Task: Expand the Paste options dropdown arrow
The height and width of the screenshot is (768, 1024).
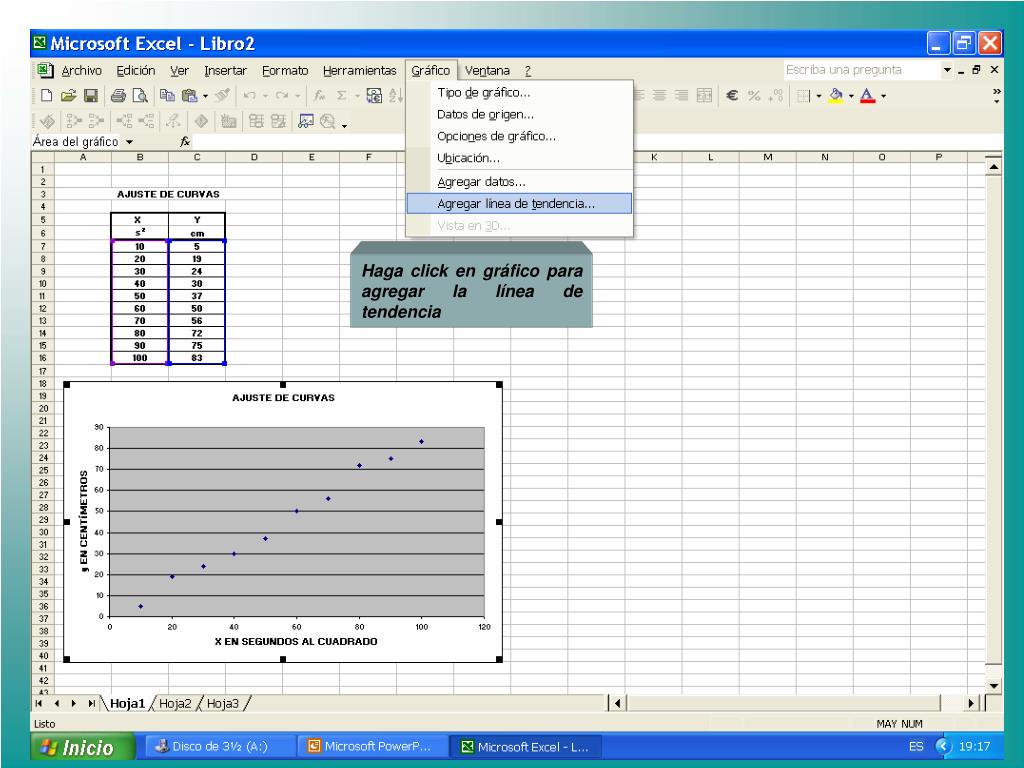Action: click(205, 96)
